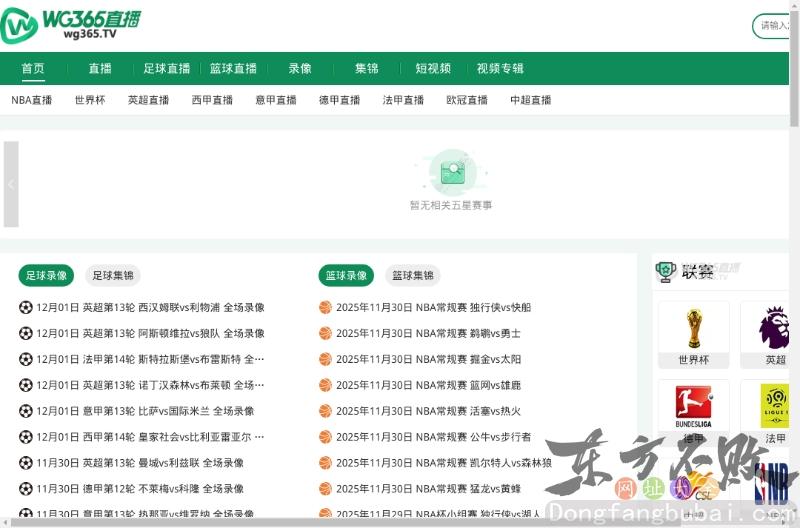
Task: Go to 欧冠直播 sublink
Action: [467, 100]
